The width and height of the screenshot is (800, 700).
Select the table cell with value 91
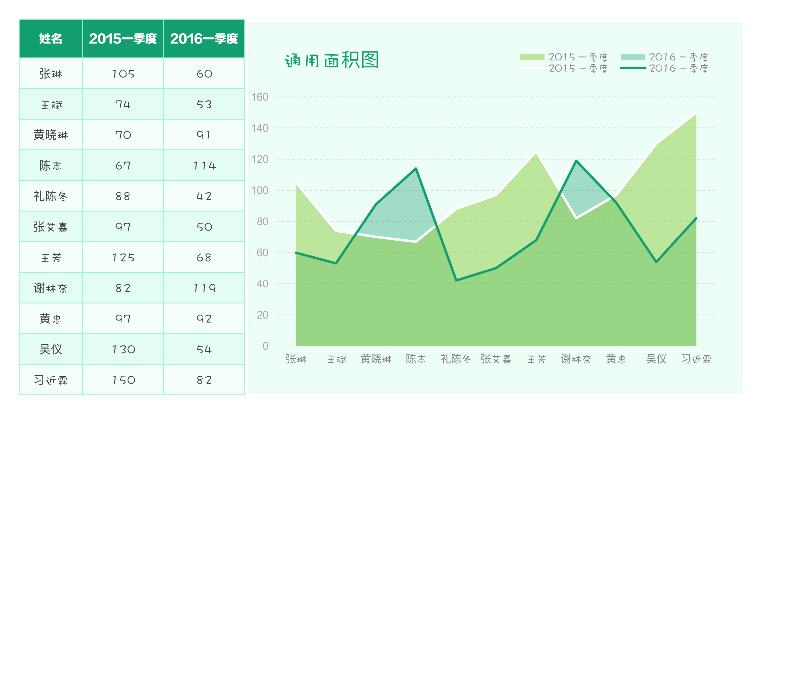click(x=204, y=135)
